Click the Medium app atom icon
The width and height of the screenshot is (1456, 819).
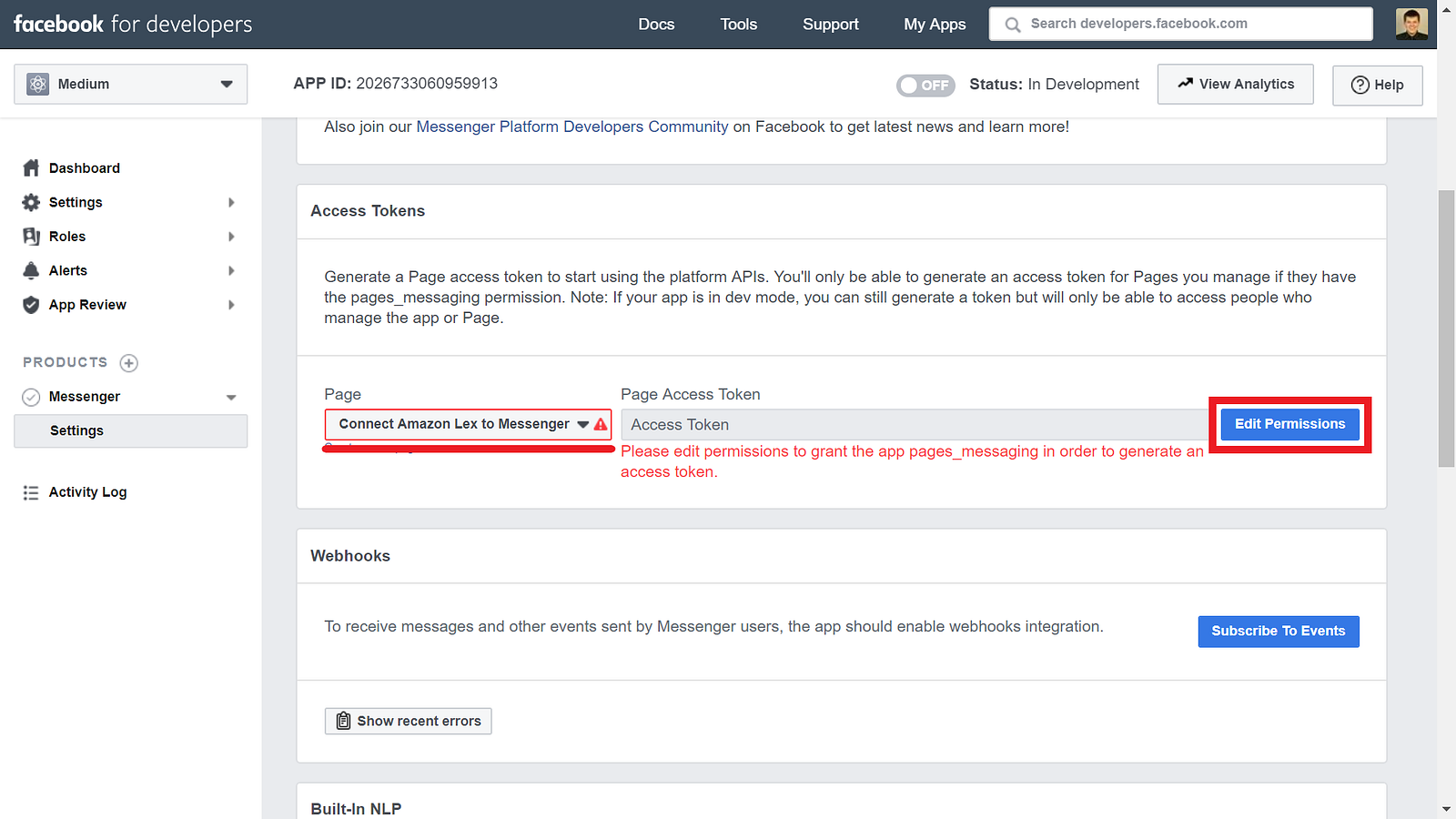point(37,84)
